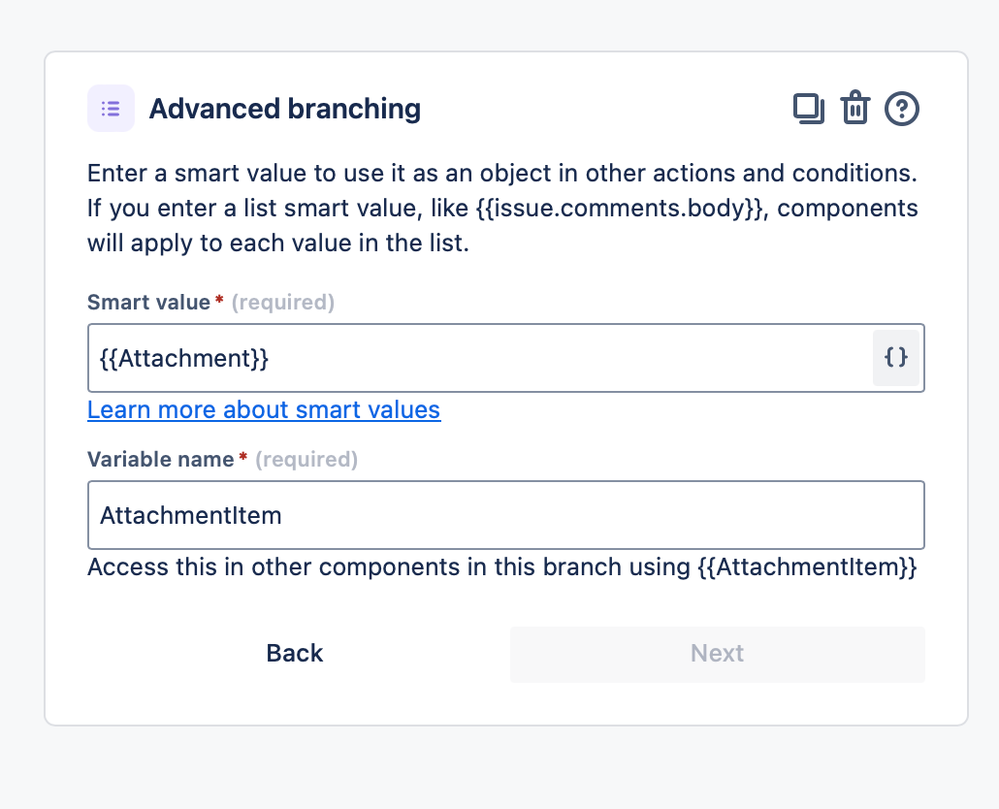
Task: Open the smart value picker braces button
Action: coord(896,357)
